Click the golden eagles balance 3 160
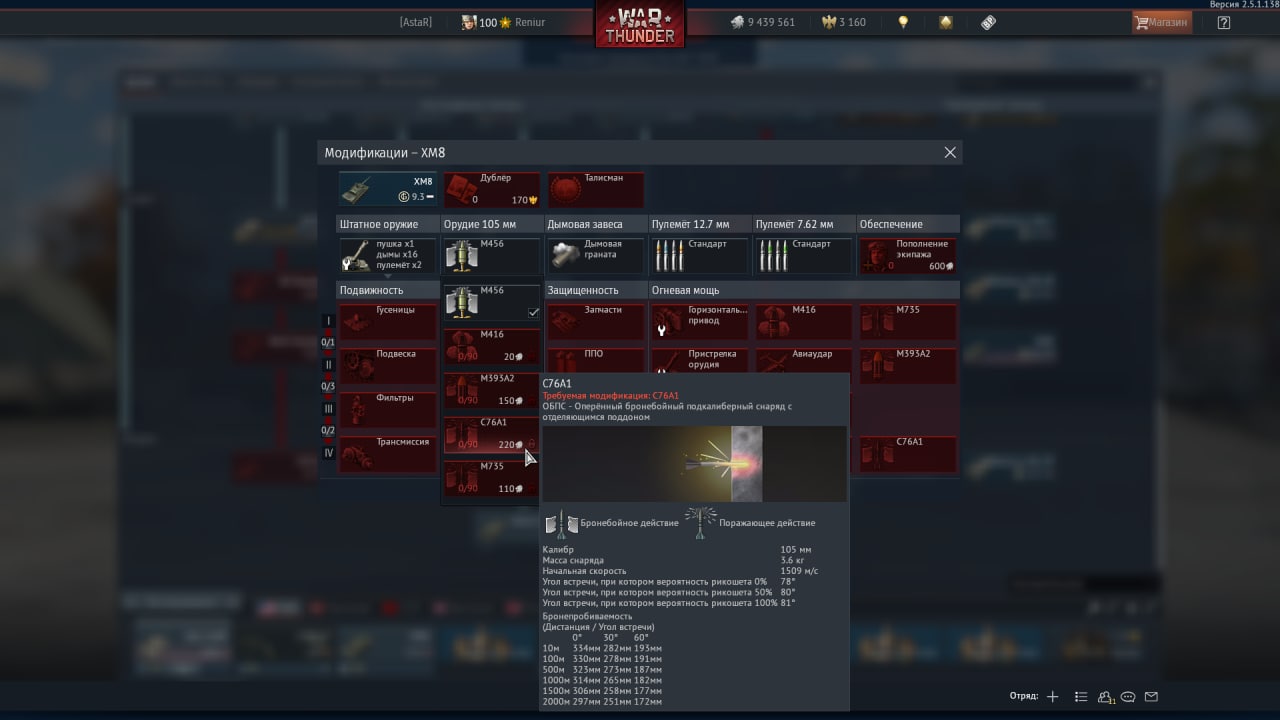This screenshot has width=1280, height=720. (x=844, y=22)
